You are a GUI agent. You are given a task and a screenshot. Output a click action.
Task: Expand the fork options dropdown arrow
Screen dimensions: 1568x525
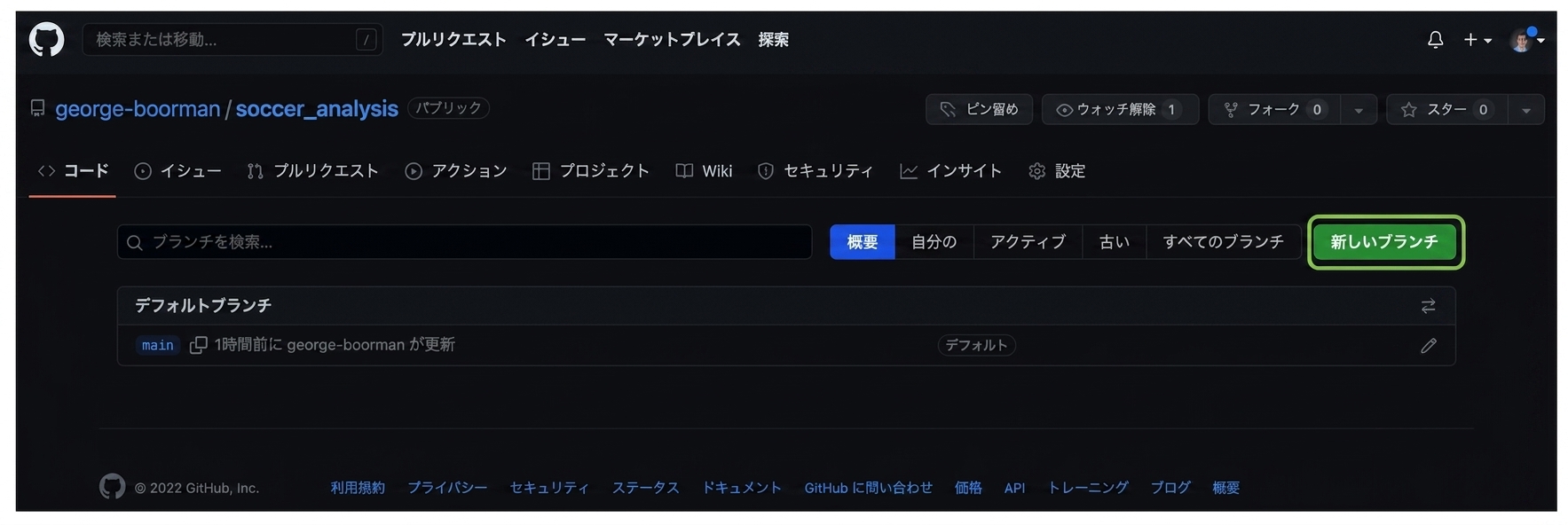(x=1359, y=110)
